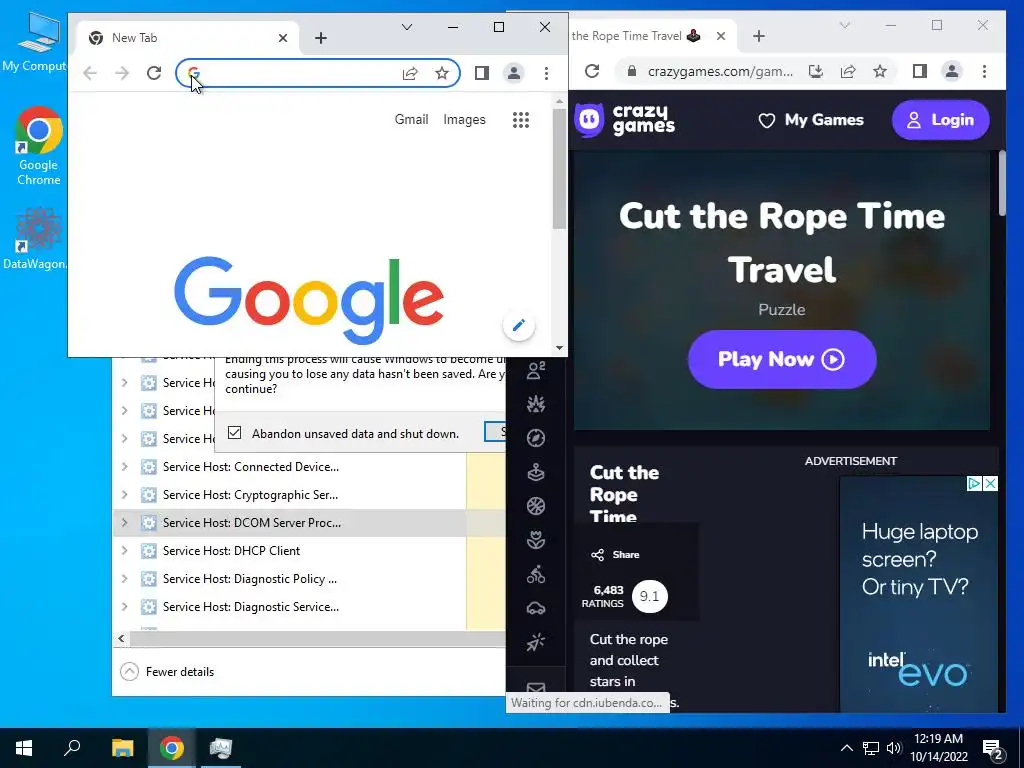Click the crazygames page vertical scrollbar thumb
The image size is (1024, 768).
point(1002,183)
